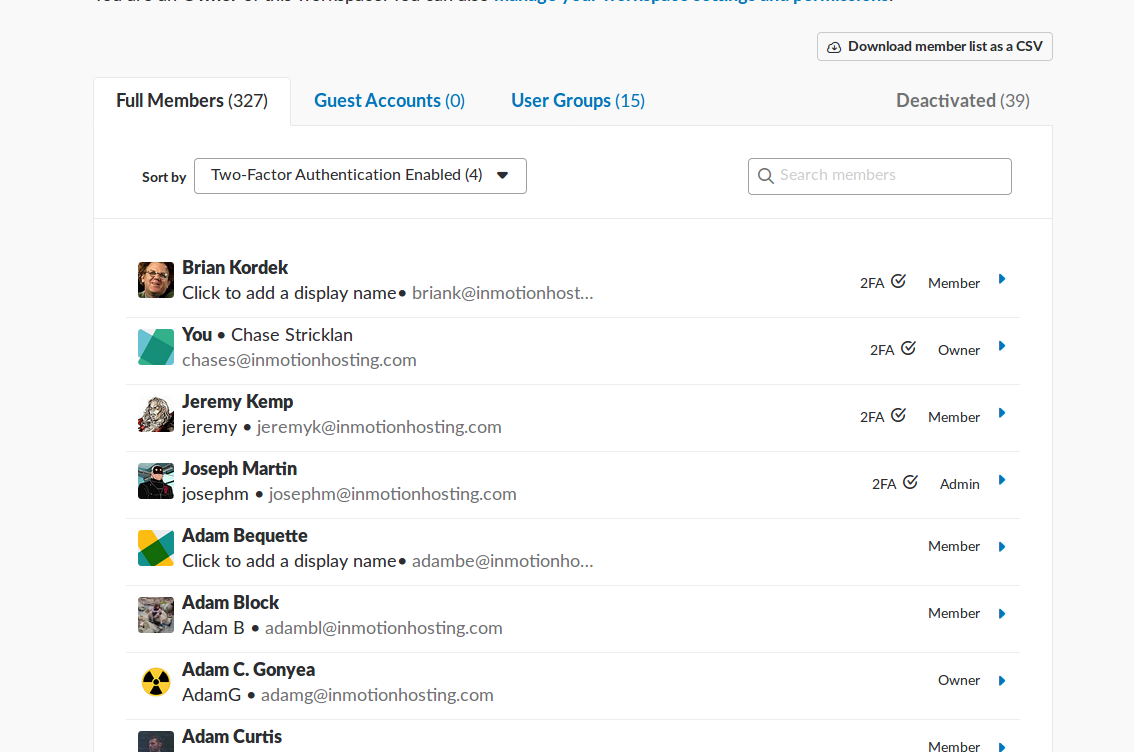Screen dimensions: 1134x752
Task: Open the User Groups tab
Action: pos(577,101)
